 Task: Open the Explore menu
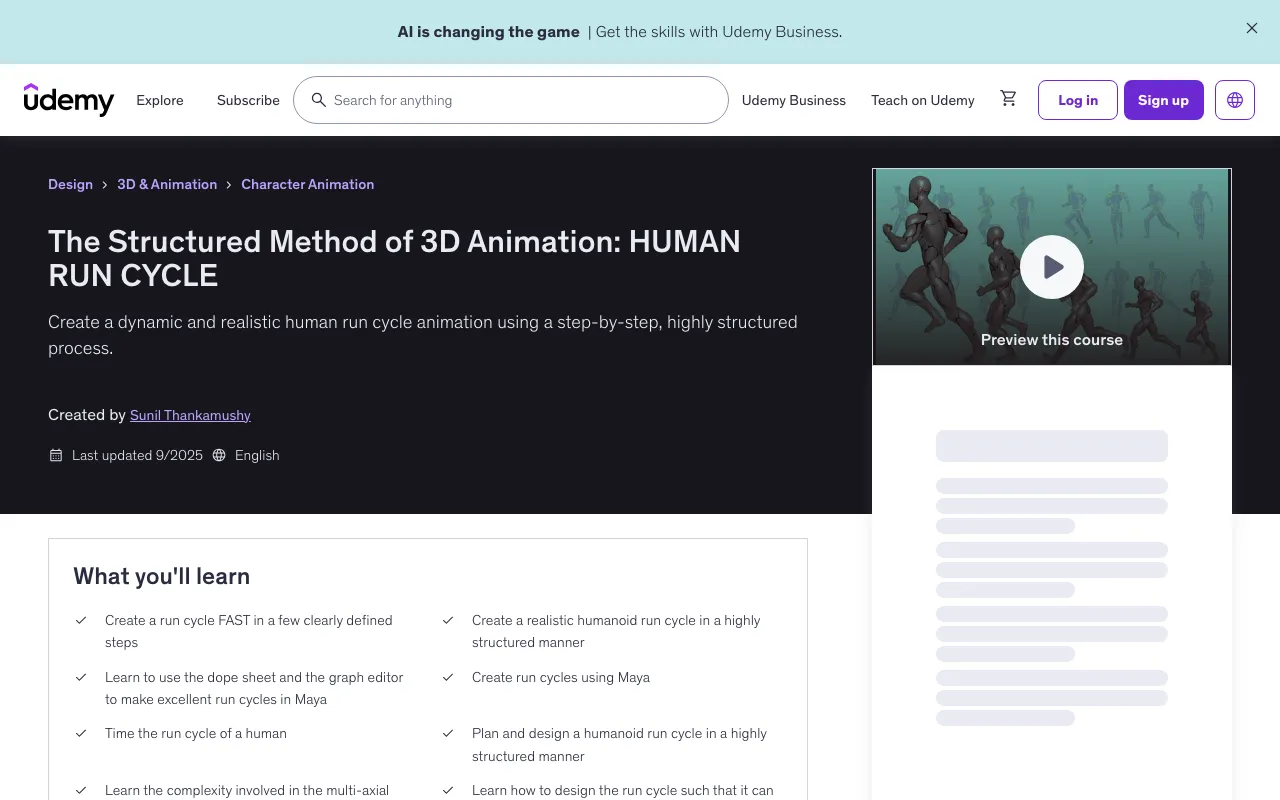click(160, 100)
